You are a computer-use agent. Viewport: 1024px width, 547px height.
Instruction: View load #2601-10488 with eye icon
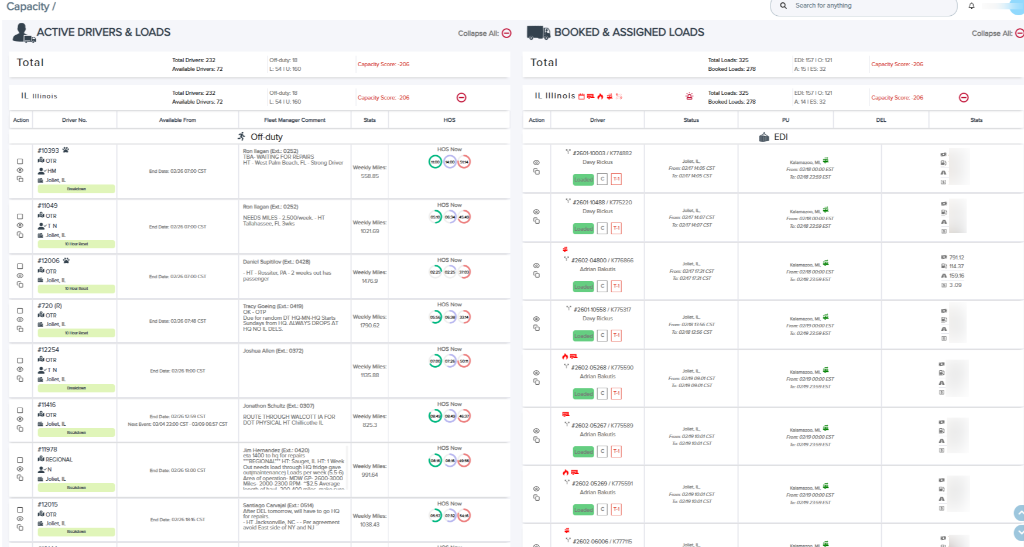pyautogui.click(x=536, y=212)
